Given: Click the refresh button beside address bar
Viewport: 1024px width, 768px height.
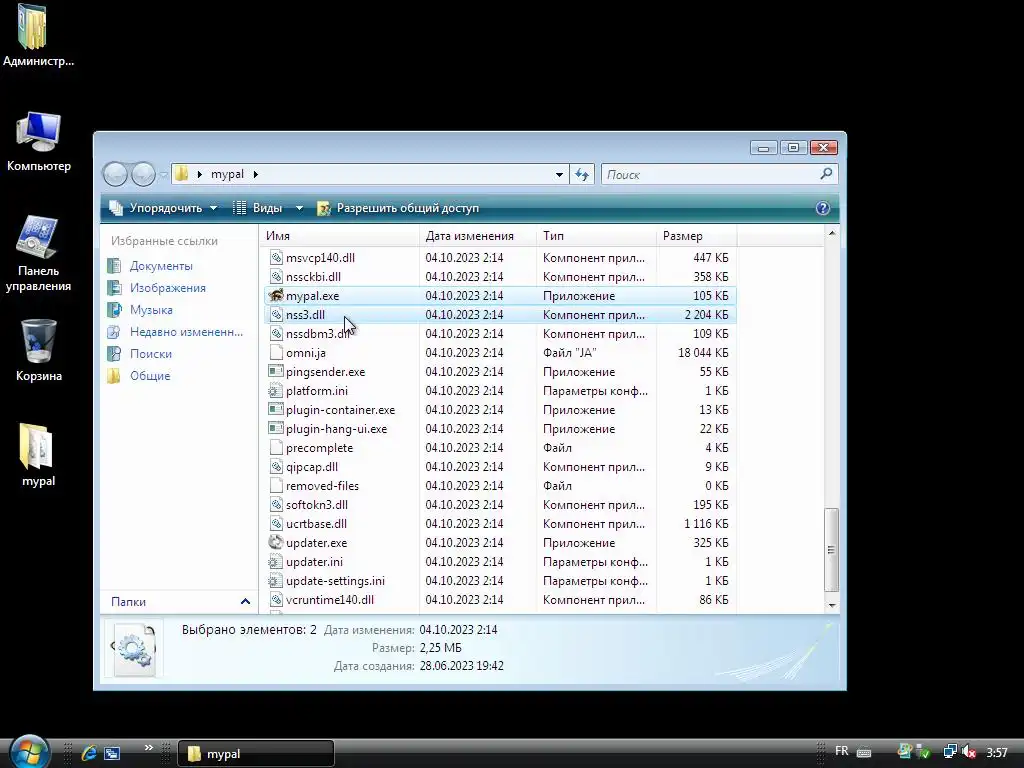Looking at the screenshot, I should pos(581,174).
